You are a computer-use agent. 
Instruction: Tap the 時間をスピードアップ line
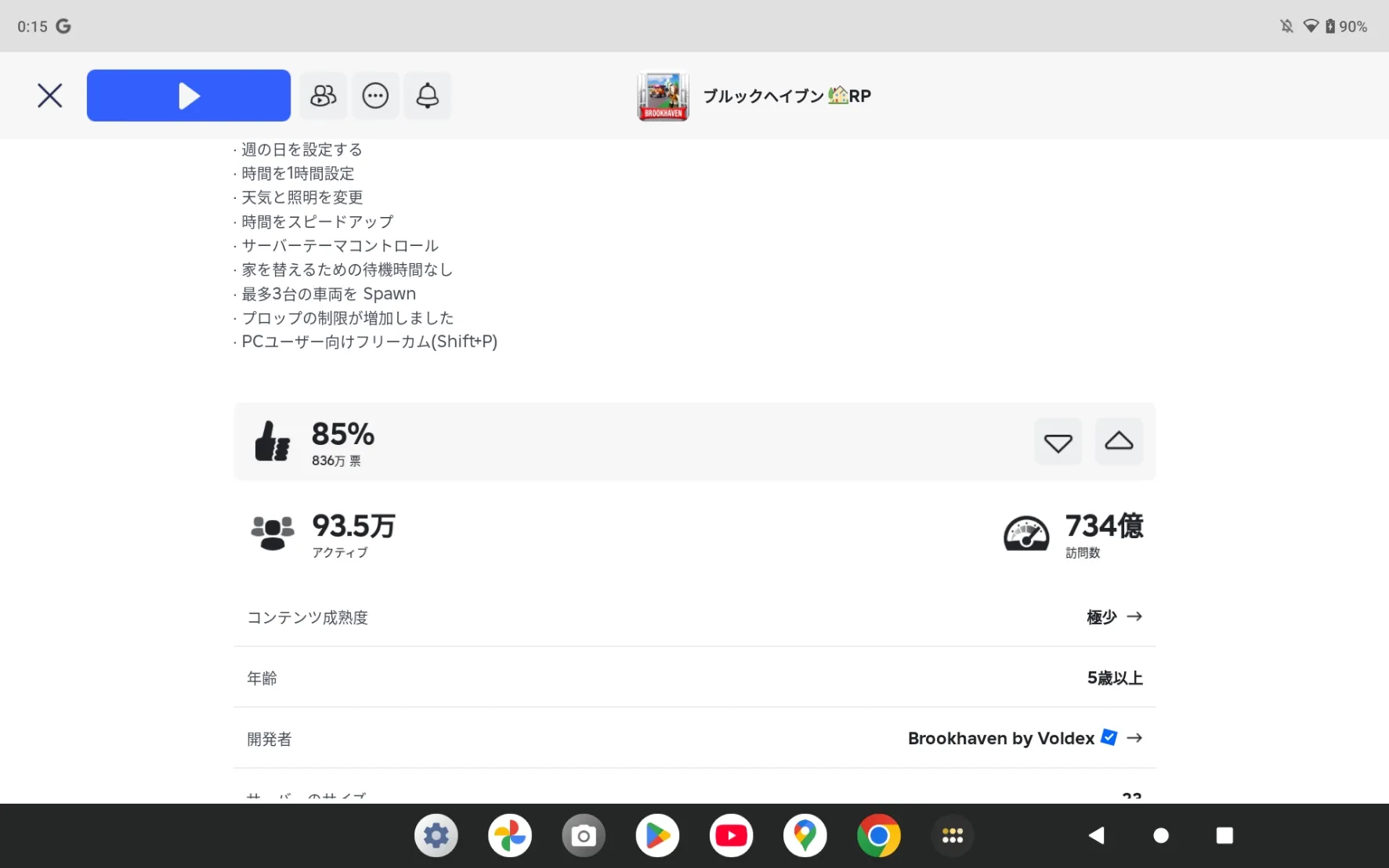(x=313, y=222)
